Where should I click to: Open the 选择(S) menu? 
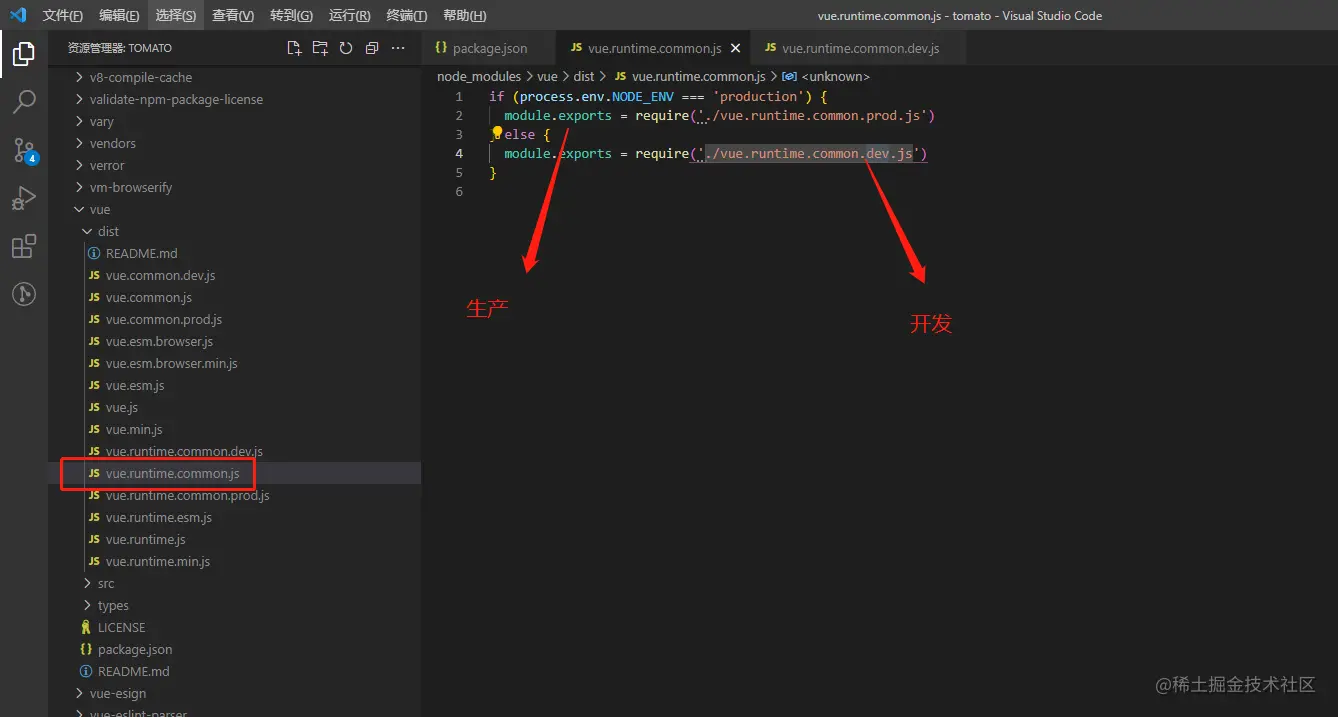tap(176, 15)
